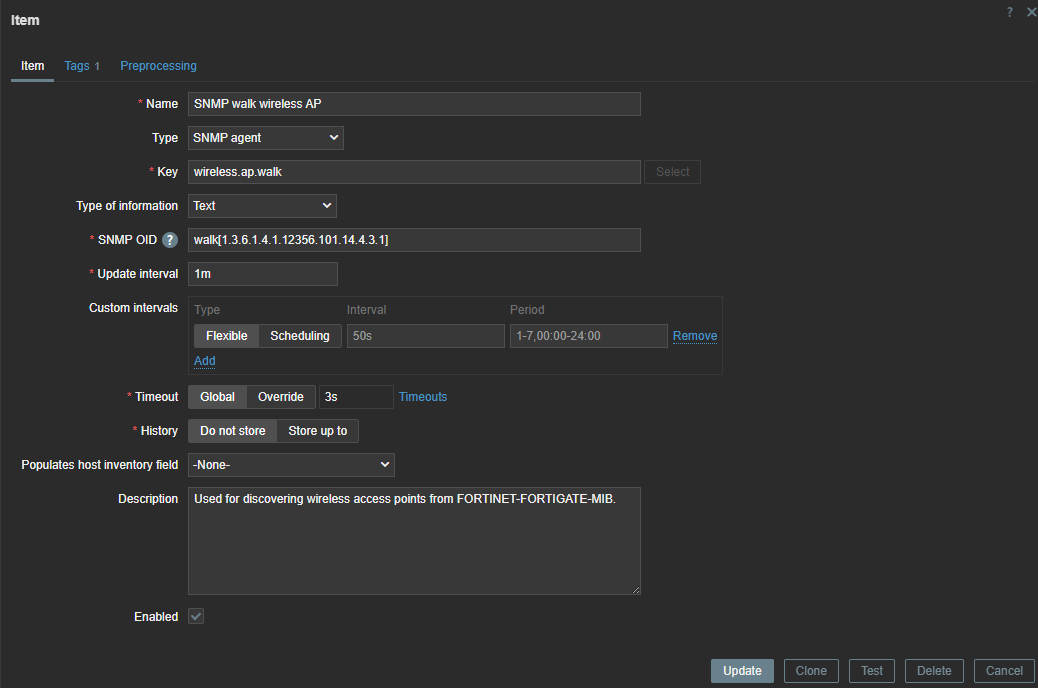Click the help icon in dialog header
Image resolution: width=1038 pixels, height=688 pixels.
1010,12
